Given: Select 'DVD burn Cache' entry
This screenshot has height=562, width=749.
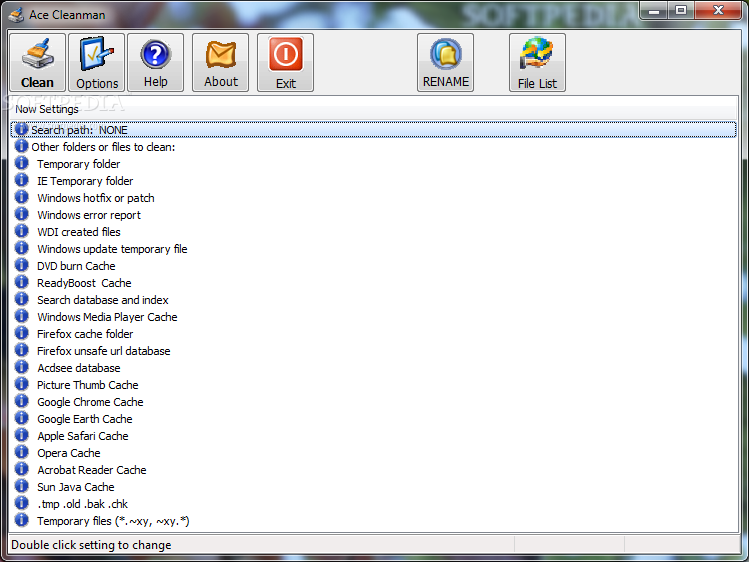Looking at the screenshot, I should pyautogui.click(x=76, y=266).
